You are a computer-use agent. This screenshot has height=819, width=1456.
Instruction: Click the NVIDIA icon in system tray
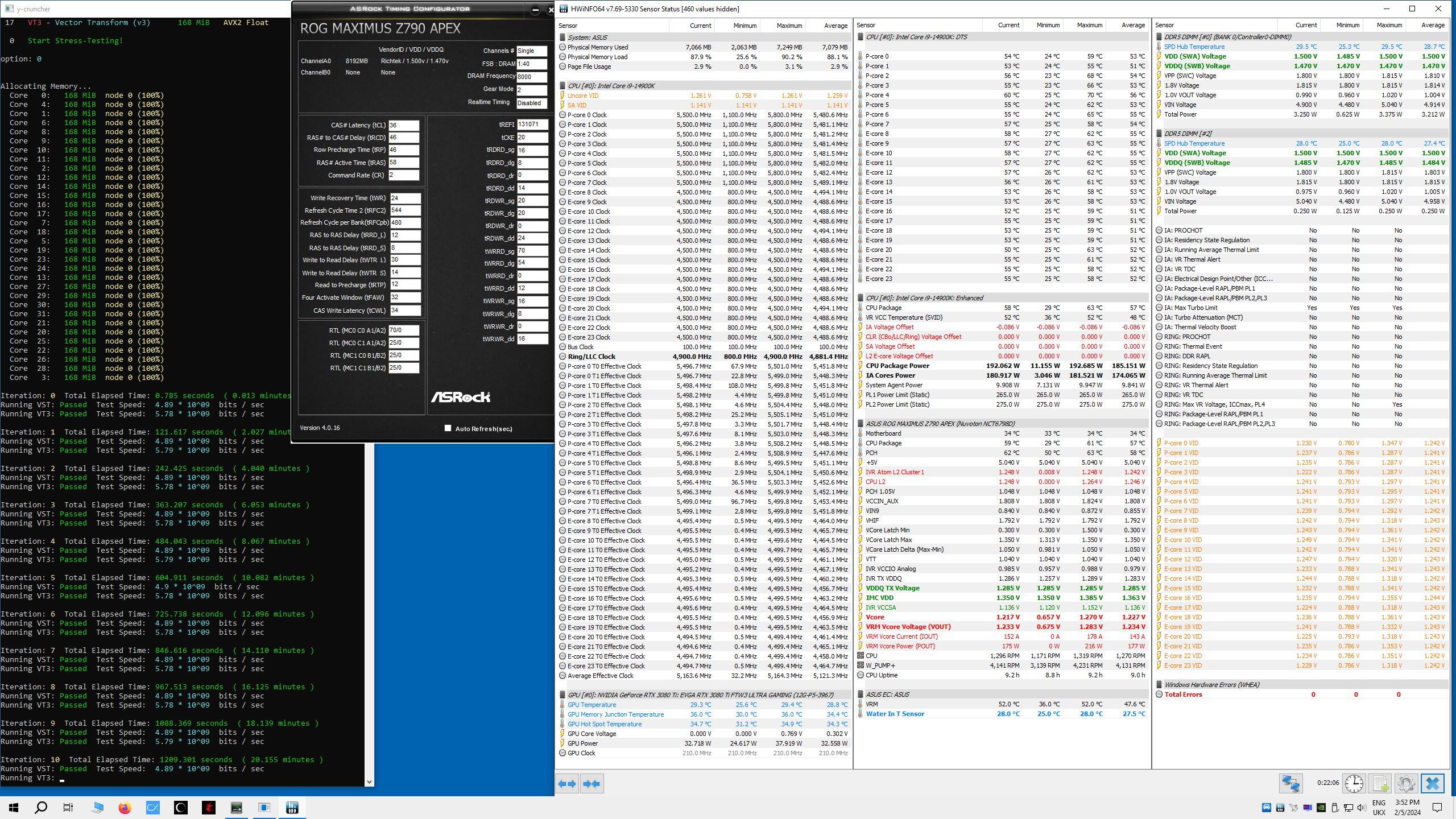(x=1321, y=808)
